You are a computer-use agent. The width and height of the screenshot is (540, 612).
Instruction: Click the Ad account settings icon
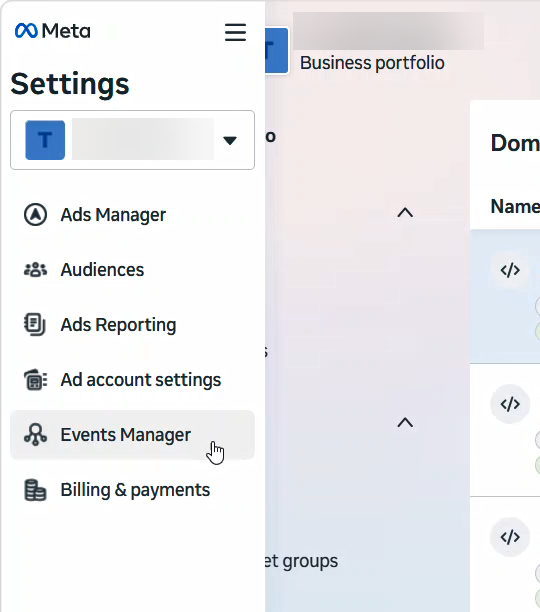(36, 380)
